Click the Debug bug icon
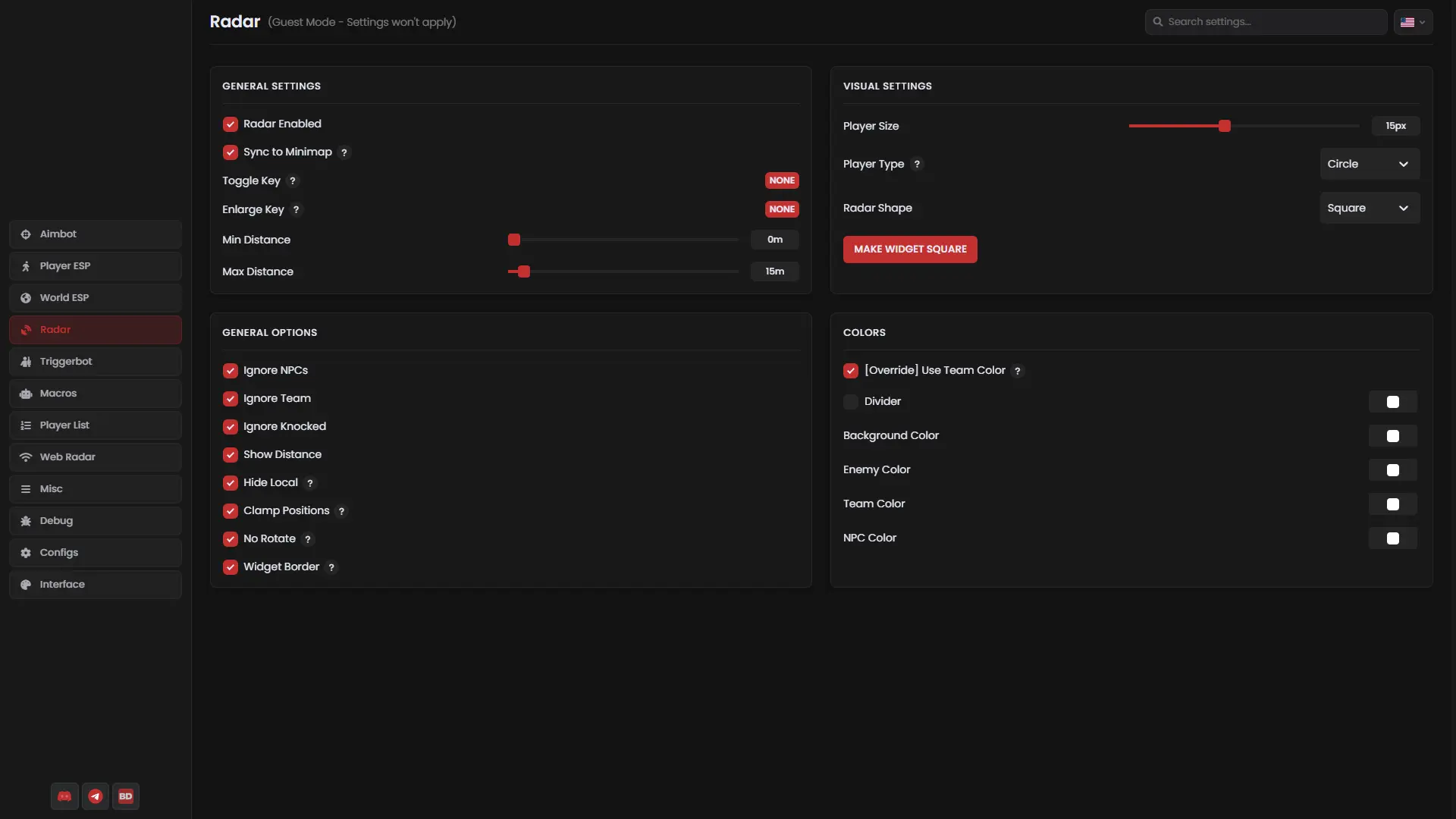This screenshot has width=1456, height=819. [x=26, y=521]
